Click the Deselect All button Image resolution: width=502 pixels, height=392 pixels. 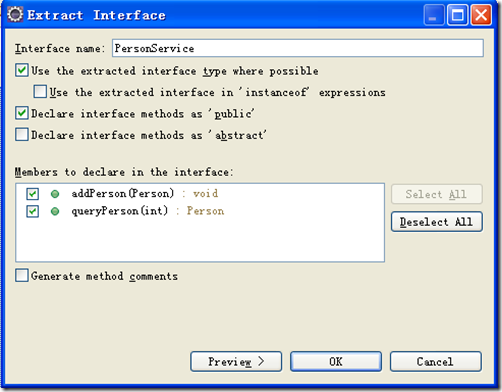tap(437, 222)
